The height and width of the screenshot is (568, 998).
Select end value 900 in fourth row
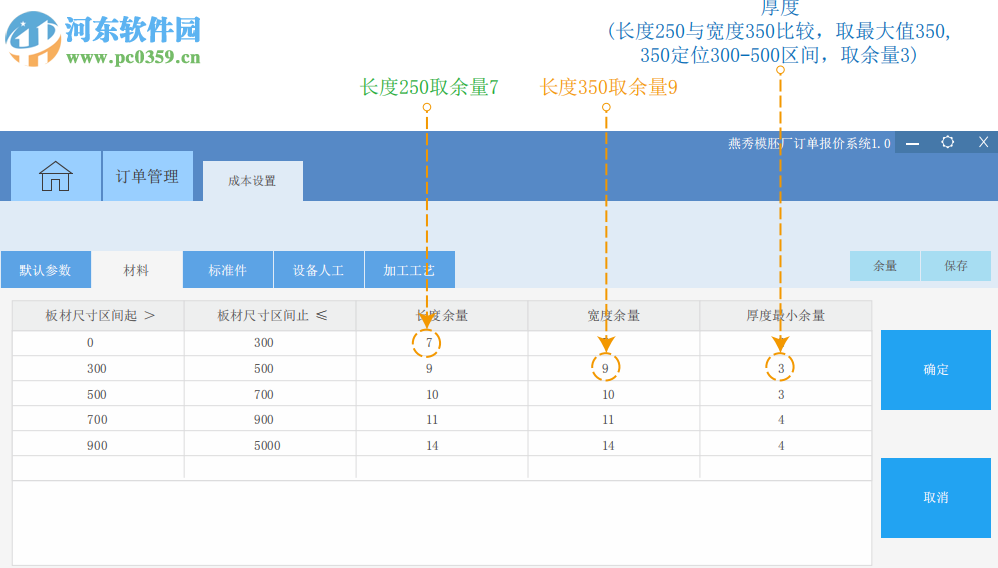(x=271, y=419)
